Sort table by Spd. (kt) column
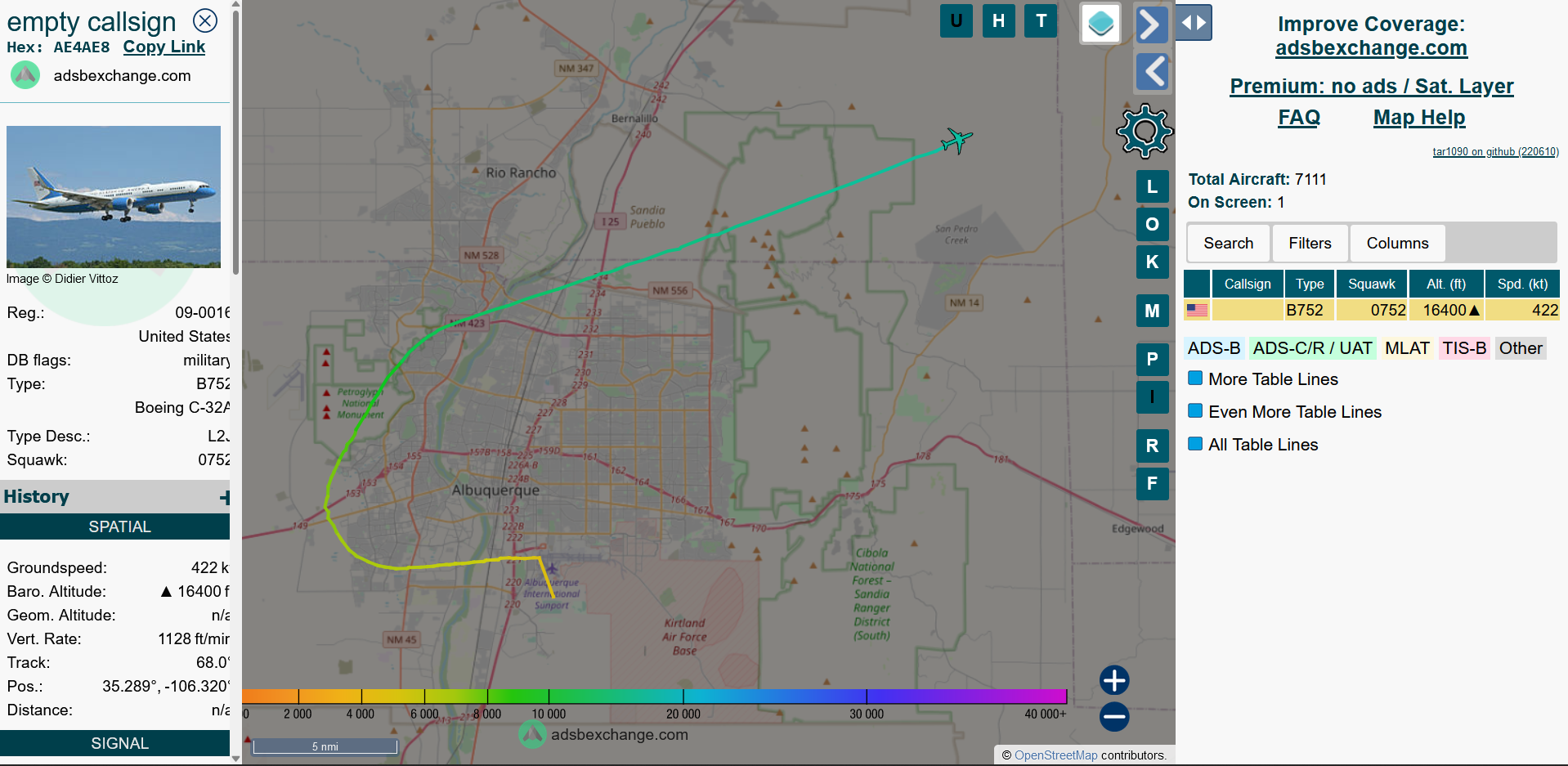Image resolution: width=1568 pixels, height=766 pixels. tap(1522, 284)
